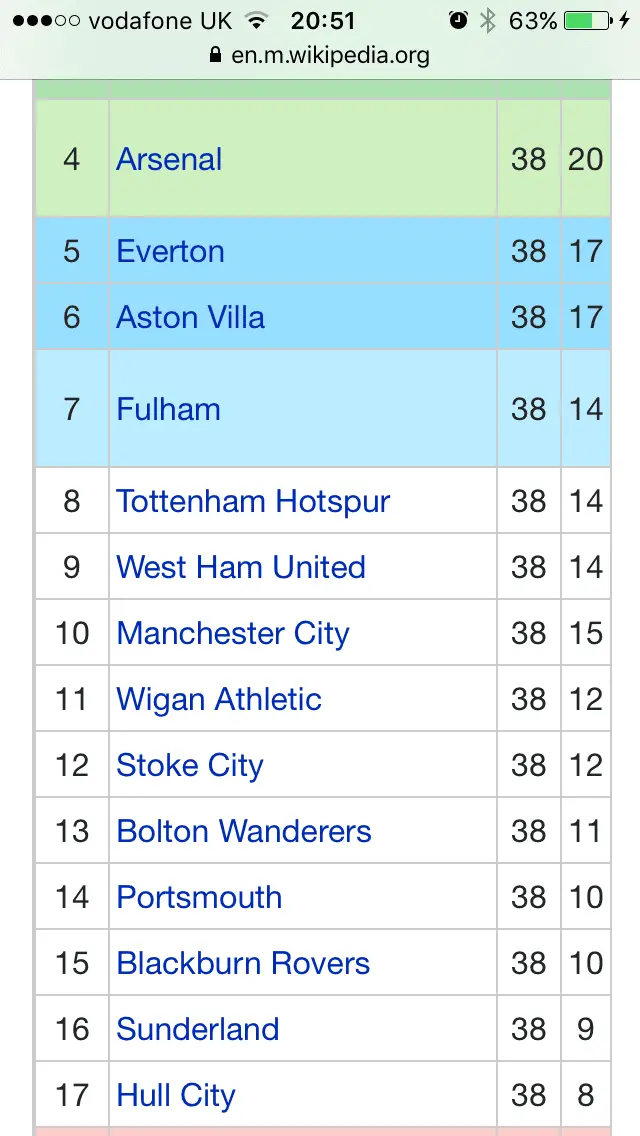Open West Ham United link

(x=241, y=567)
